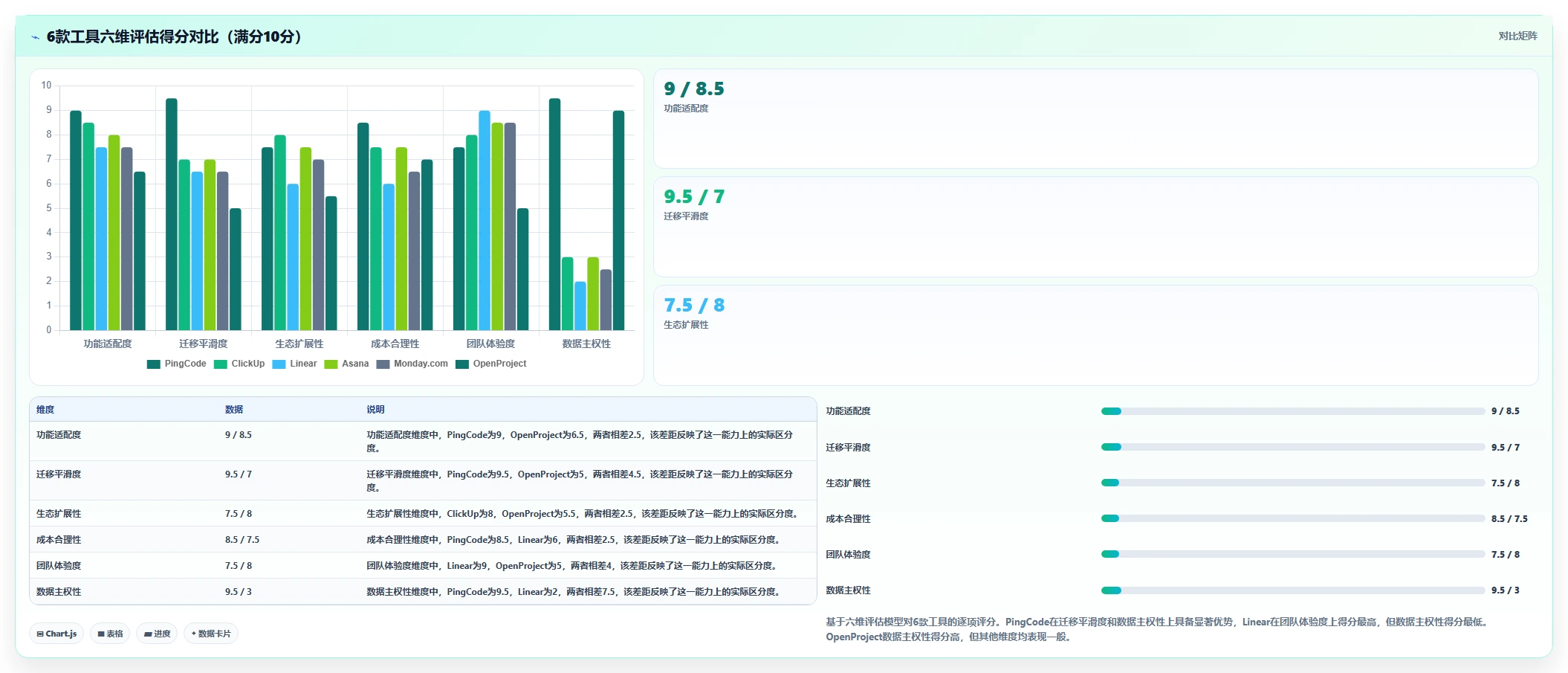
Task: Toggle the PingCode legend item
Action: (x=177, y=364)
